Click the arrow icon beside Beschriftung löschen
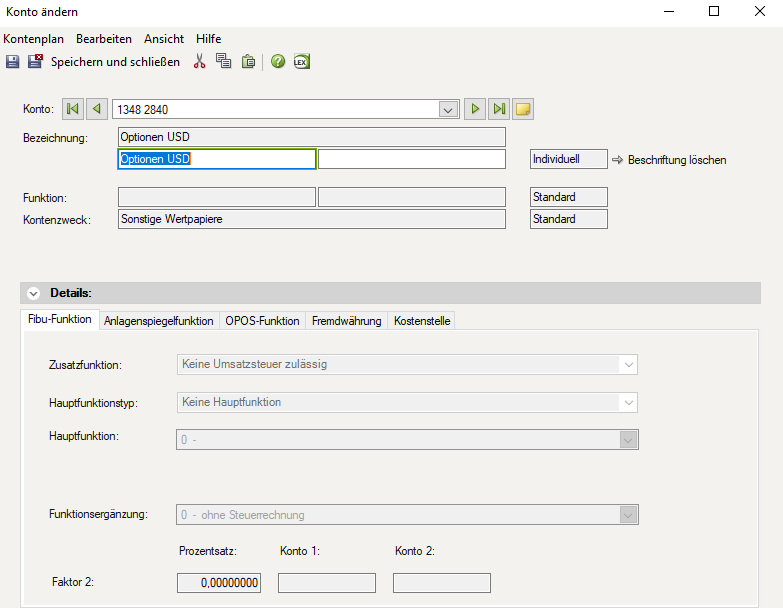This screenshot has height=608, width=783. tap(618, 160)
